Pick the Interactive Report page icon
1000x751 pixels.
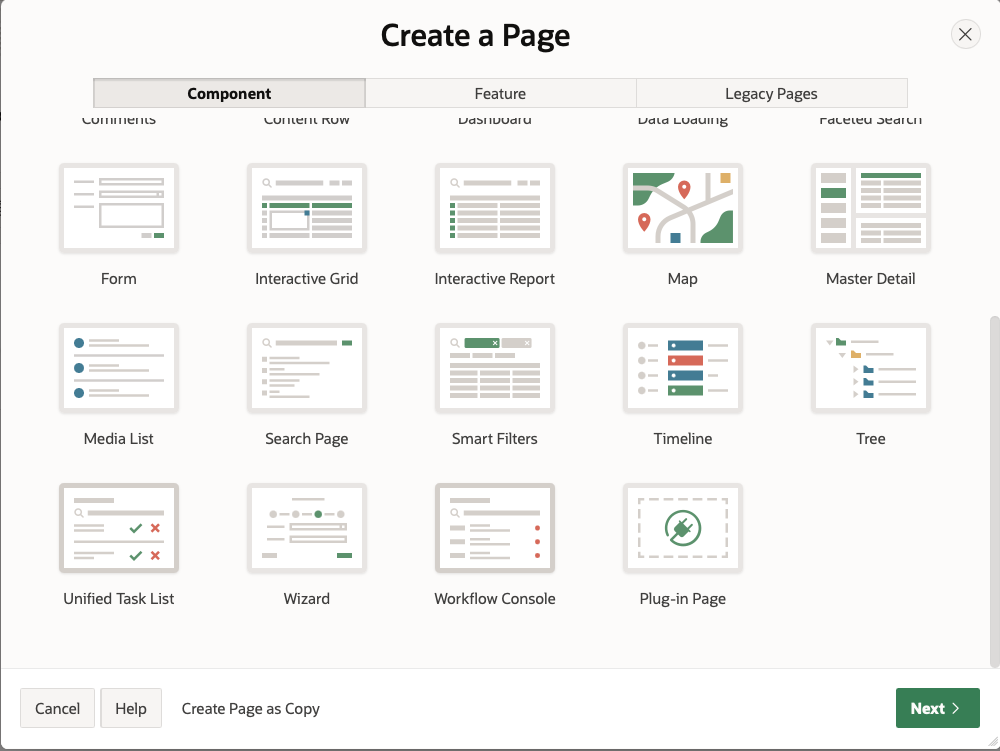point(495,208)
